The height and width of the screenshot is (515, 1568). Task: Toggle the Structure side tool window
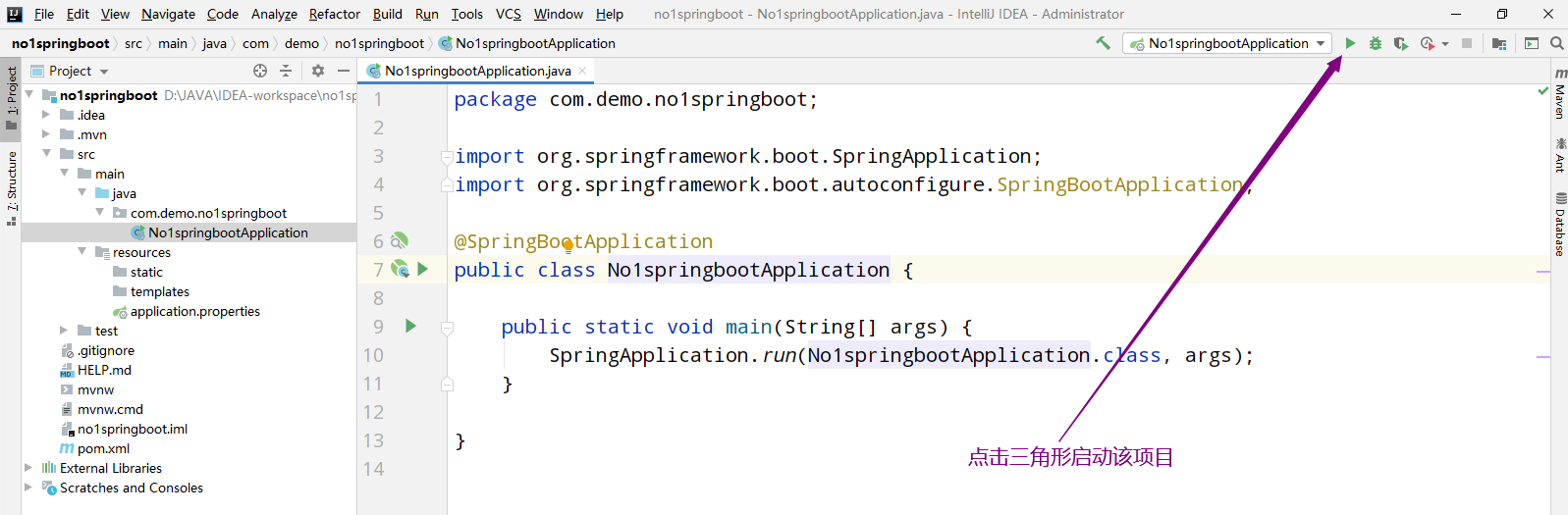point(11,187)
